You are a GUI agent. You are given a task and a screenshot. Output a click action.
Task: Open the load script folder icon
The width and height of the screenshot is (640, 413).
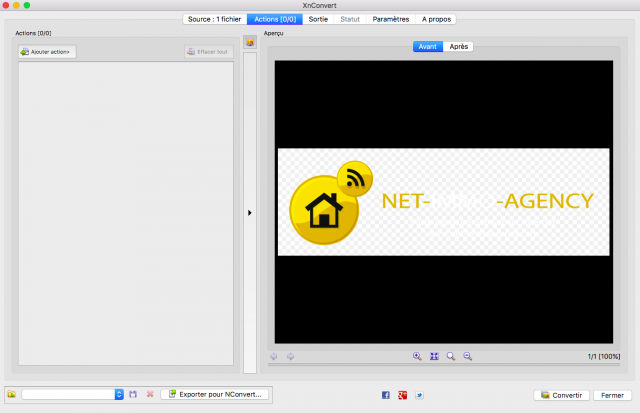click(11, 394)
